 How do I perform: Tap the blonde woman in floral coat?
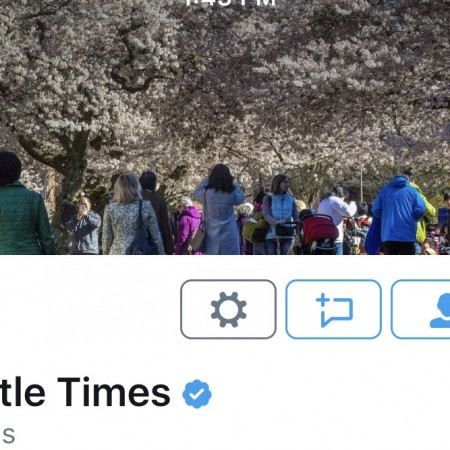click(x=132, y=215)
